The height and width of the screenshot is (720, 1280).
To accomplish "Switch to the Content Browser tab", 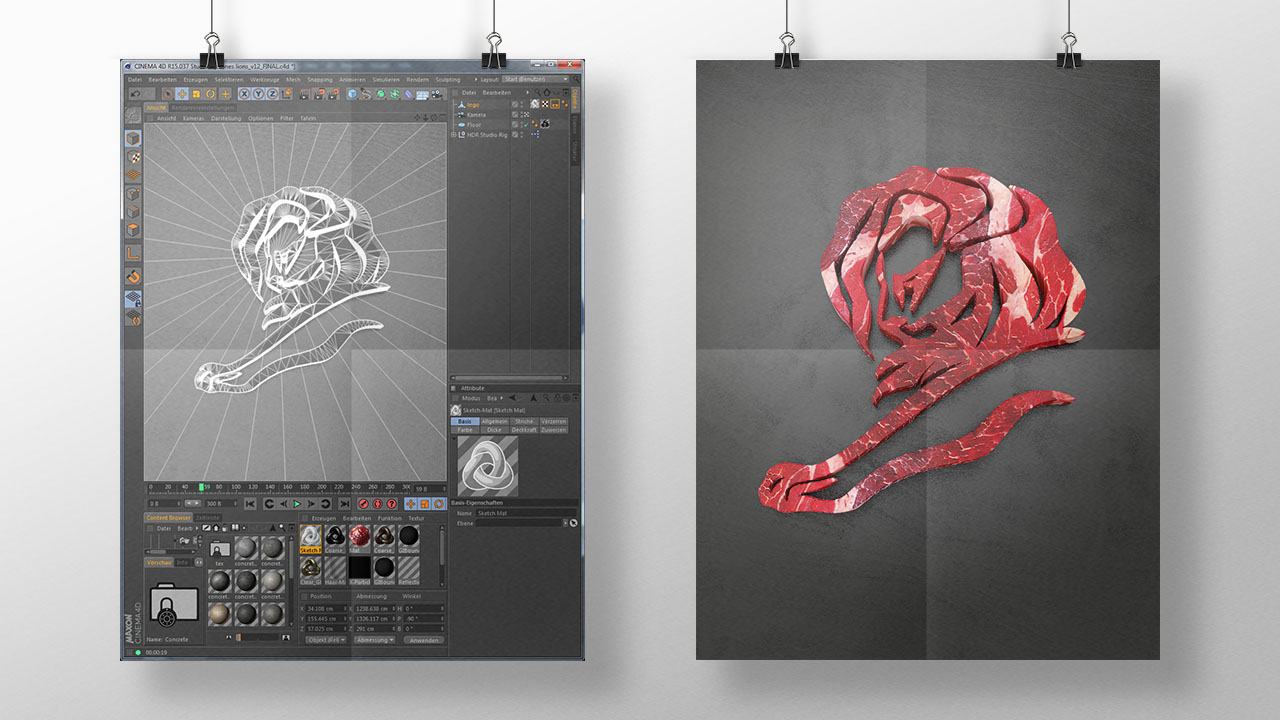I will [168, 517].
